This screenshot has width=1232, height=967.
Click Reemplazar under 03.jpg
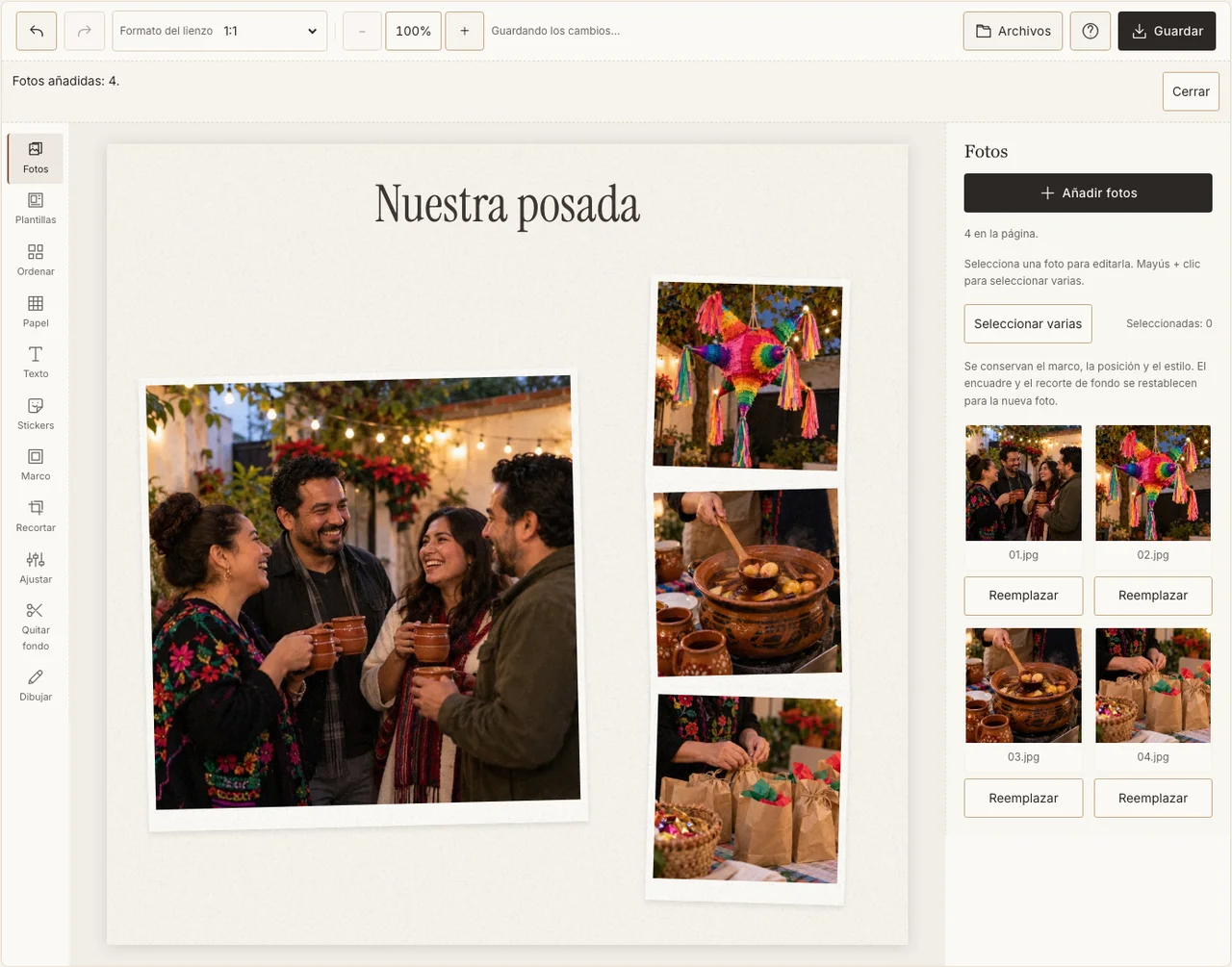pos(1023,798)
